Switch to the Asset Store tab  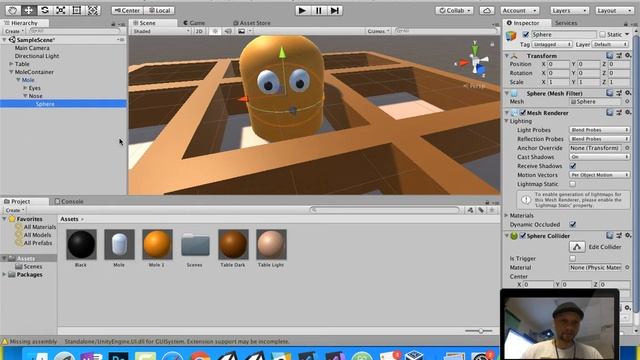pyautogui.click(x=251, y=23)
